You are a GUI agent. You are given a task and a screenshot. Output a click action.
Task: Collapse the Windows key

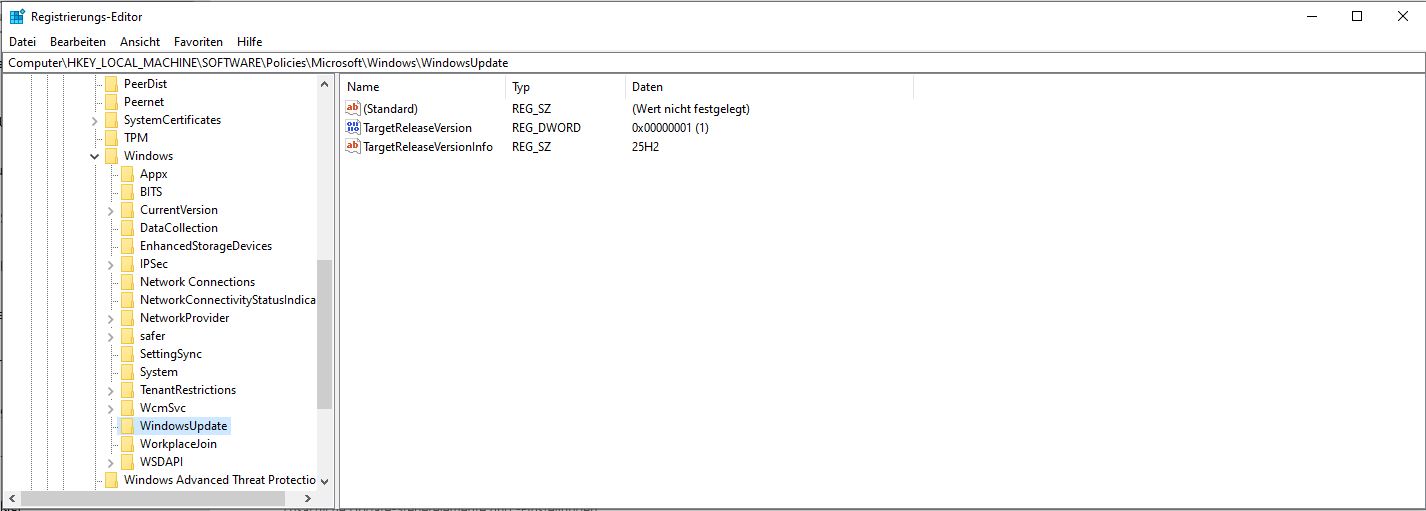click(x=95, y=156)
